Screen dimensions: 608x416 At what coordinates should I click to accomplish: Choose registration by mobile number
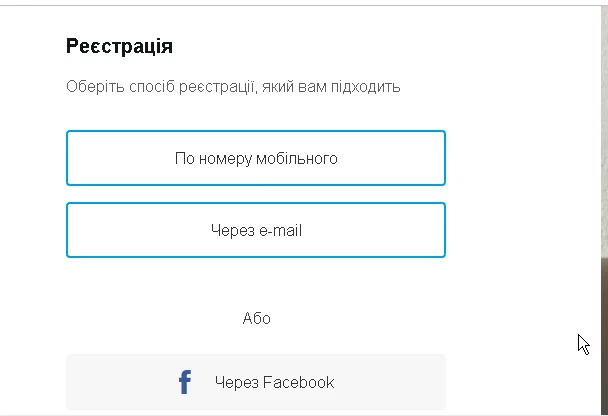click(x=256, y=158)
